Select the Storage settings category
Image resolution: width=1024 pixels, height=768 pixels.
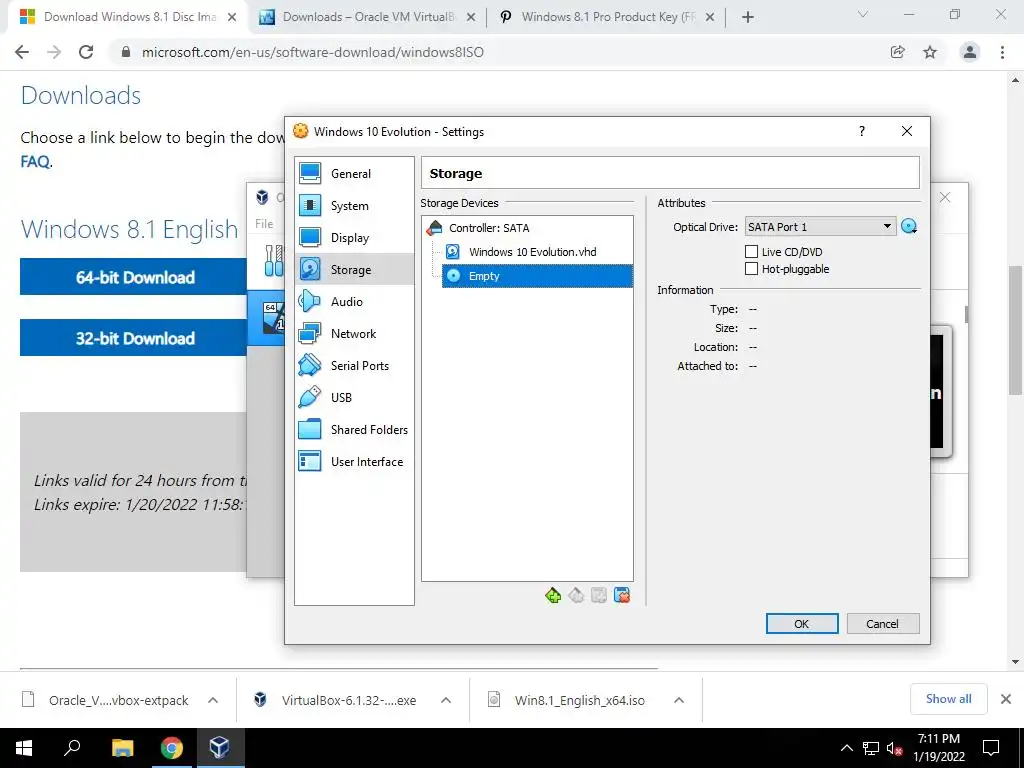pos(354,269)
